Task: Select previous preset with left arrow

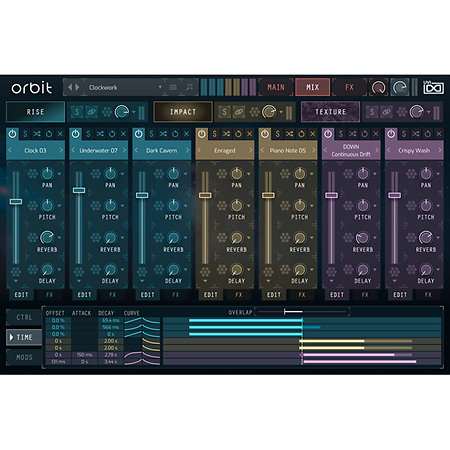Action: click(70, 87)
